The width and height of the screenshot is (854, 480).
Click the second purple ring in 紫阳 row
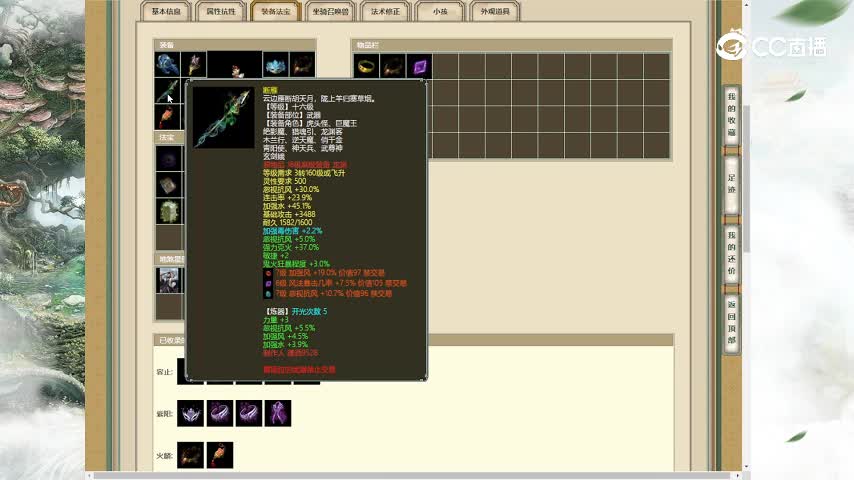249,413
